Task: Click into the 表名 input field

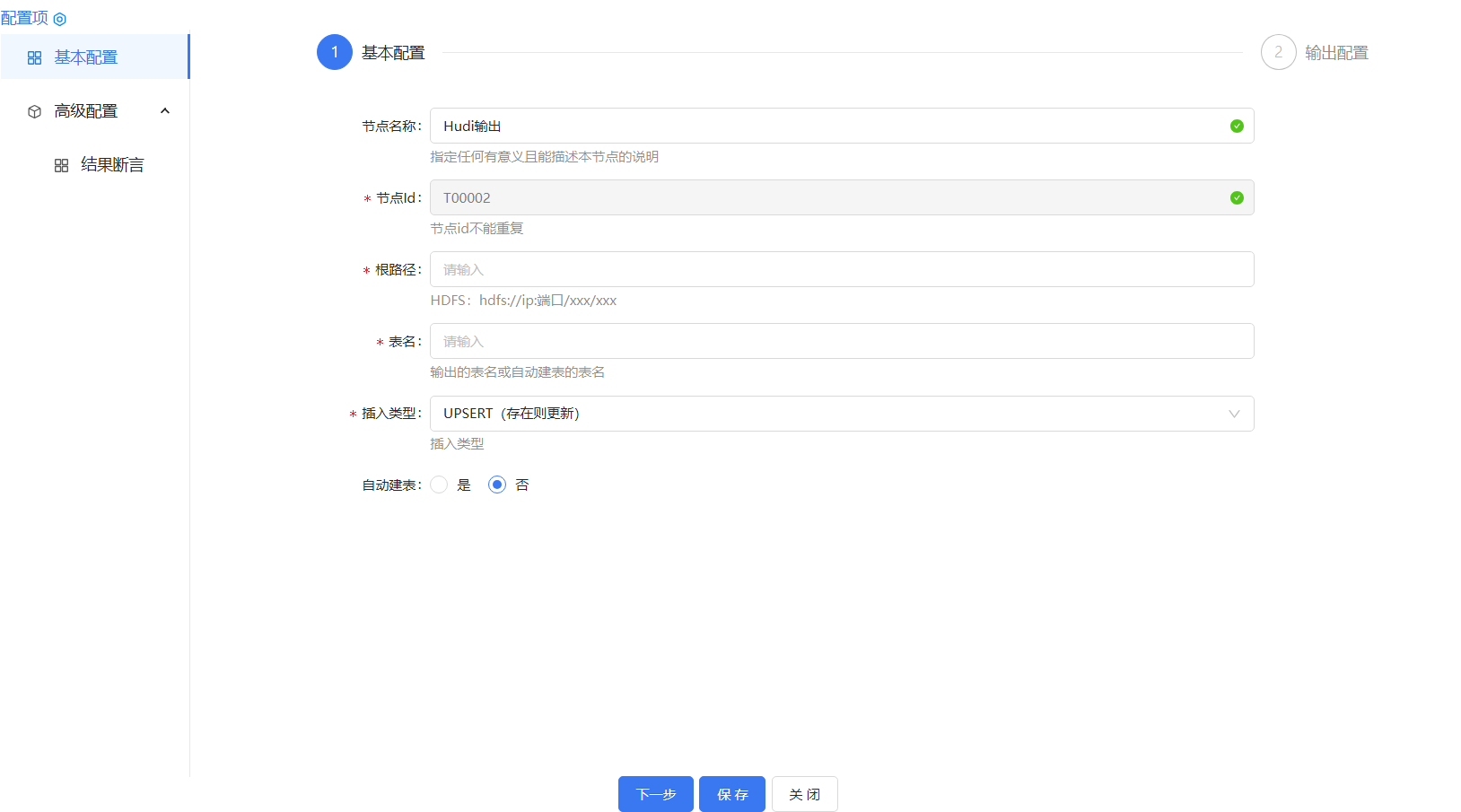Action: pyautogui.click(x=841, y=341)
